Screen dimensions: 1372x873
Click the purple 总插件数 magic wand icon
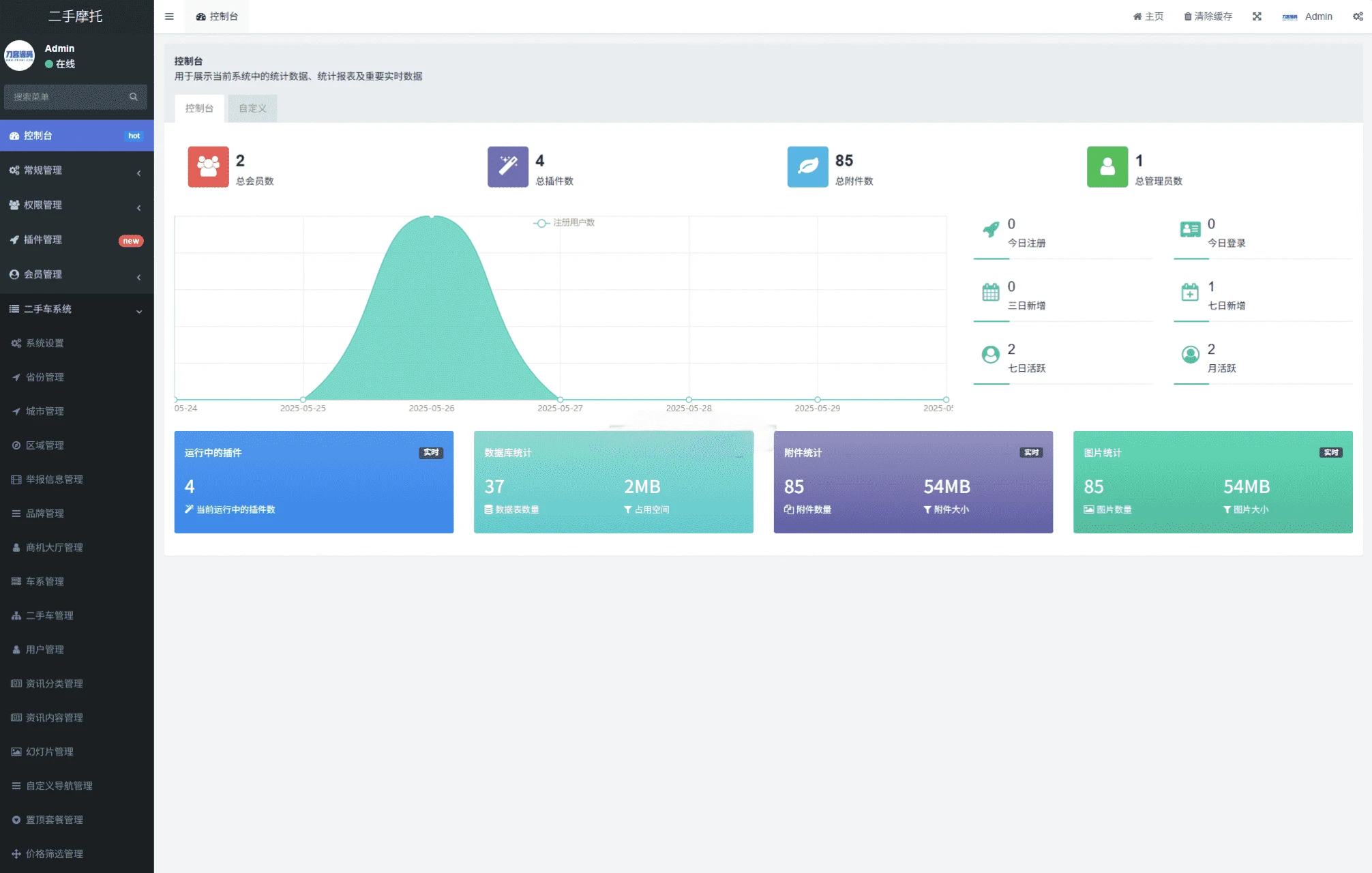508,166
